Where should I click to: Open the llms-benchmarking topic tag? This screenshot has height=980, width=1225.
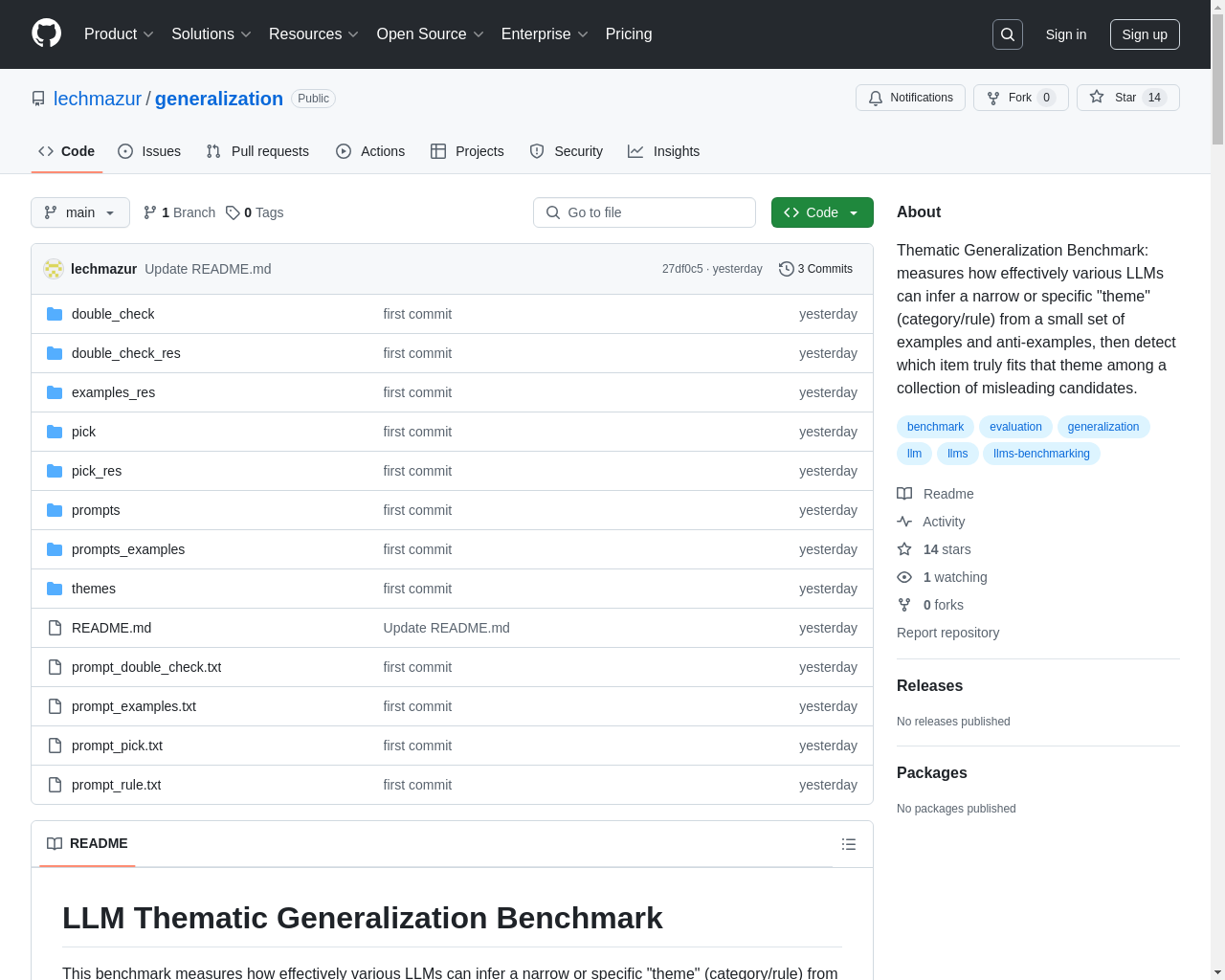[1041, 454]
